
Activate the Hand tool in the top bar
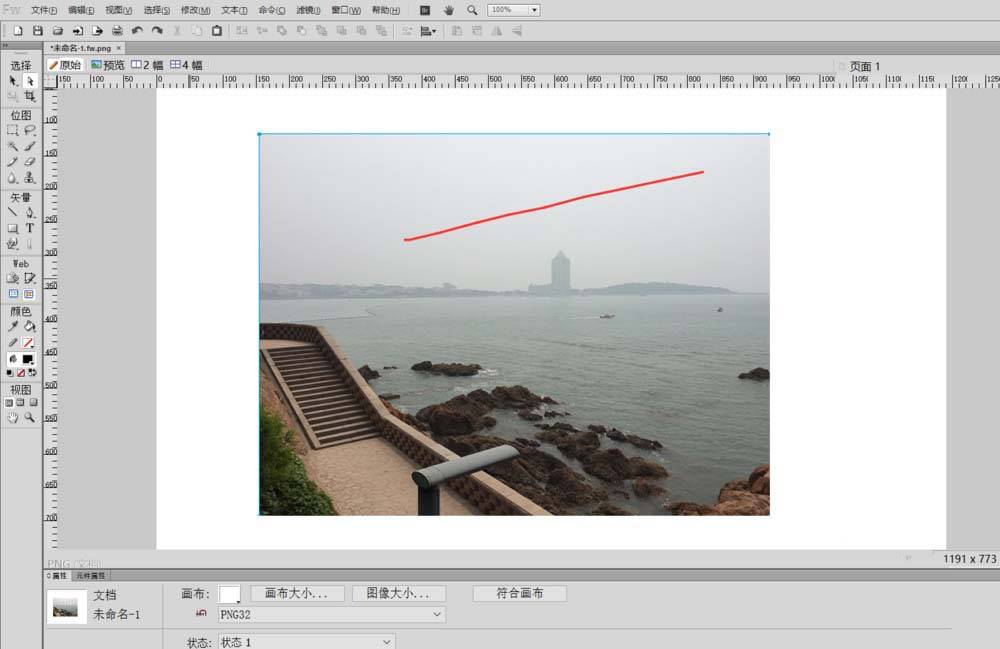coord(448,10)
